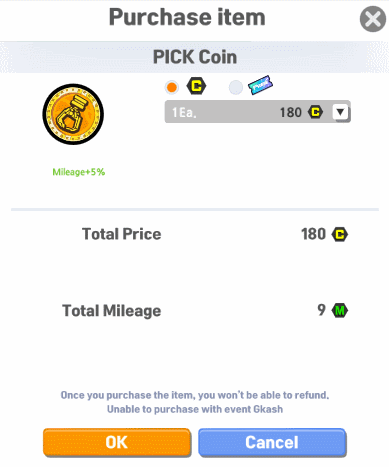Confirm purchase with the OK button
Image resolution: width=389 pixels, height=467 pixels.
tap(117, 442)
